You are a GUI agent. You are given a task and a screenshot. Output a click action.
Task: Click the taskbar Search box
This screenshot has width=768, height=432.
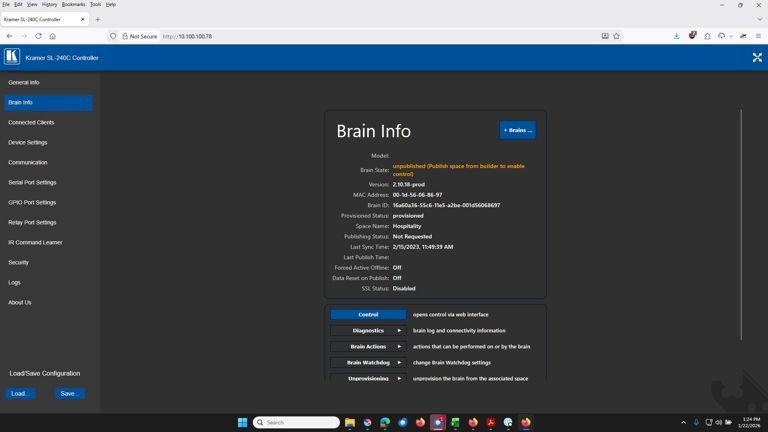(x=296, y=422)
